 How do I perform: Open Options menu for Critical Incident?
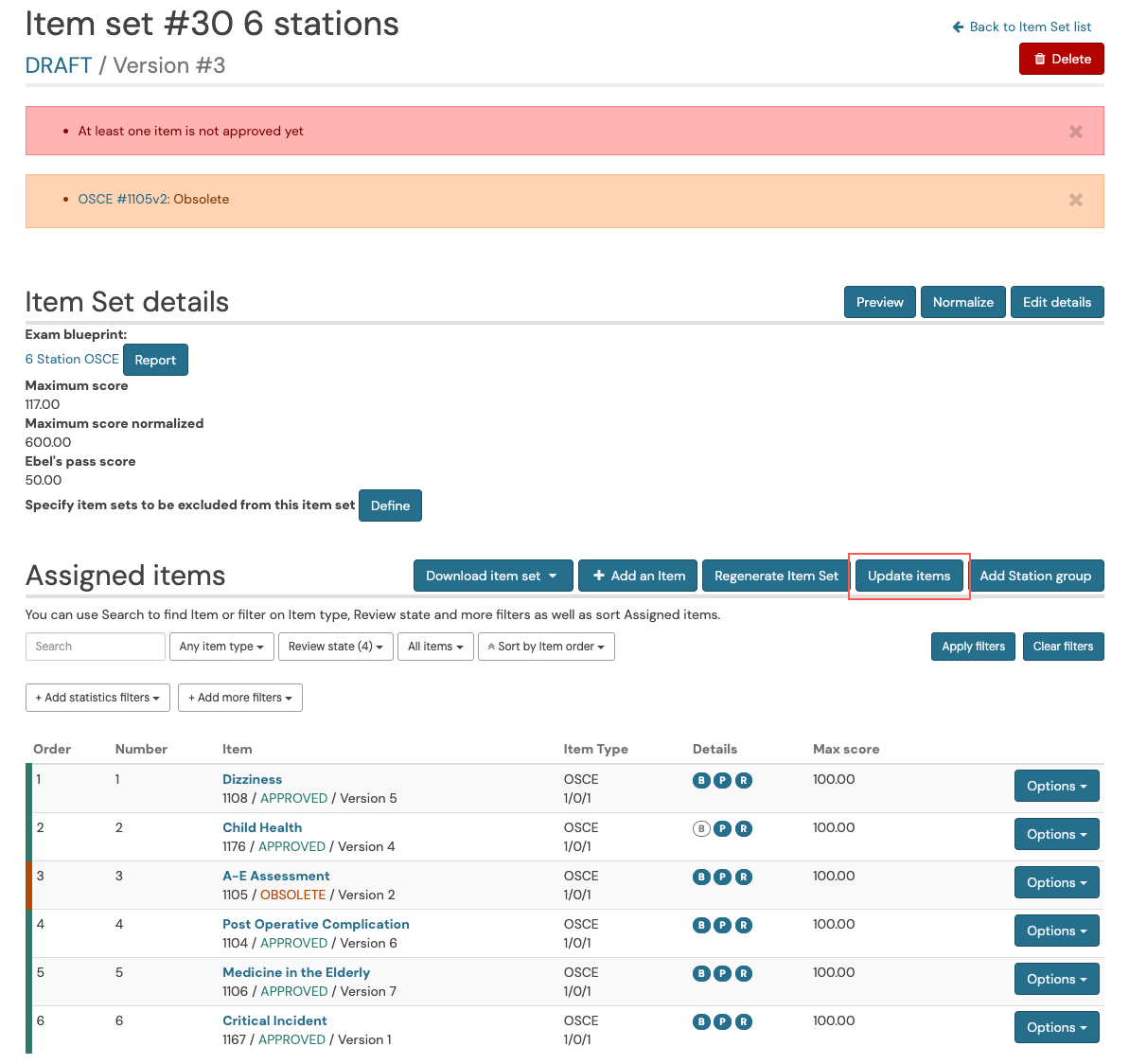pos(1057,1027)
